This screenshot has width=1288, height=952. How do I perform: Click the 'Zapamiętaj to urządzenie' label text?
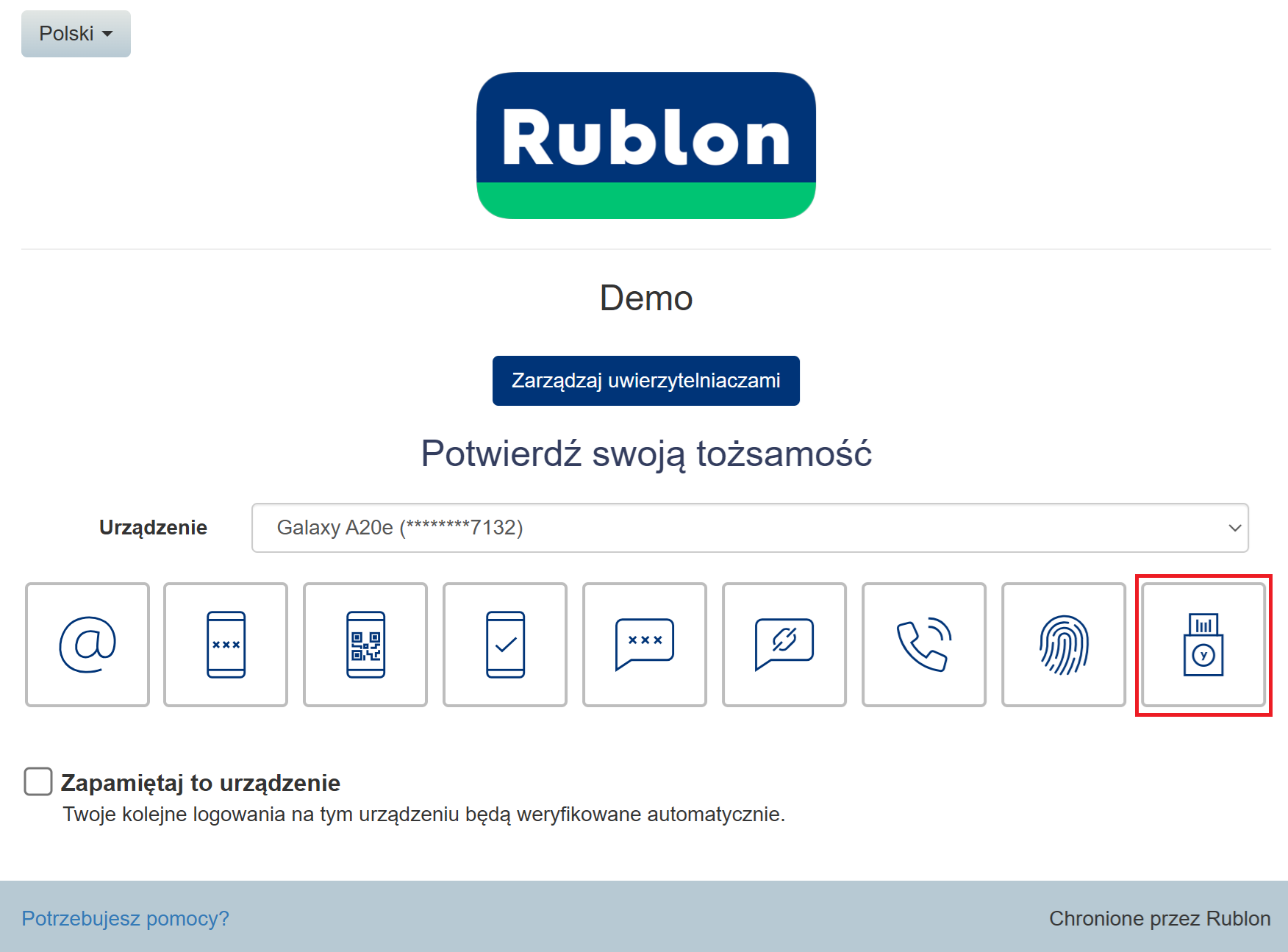pos(200,783)
